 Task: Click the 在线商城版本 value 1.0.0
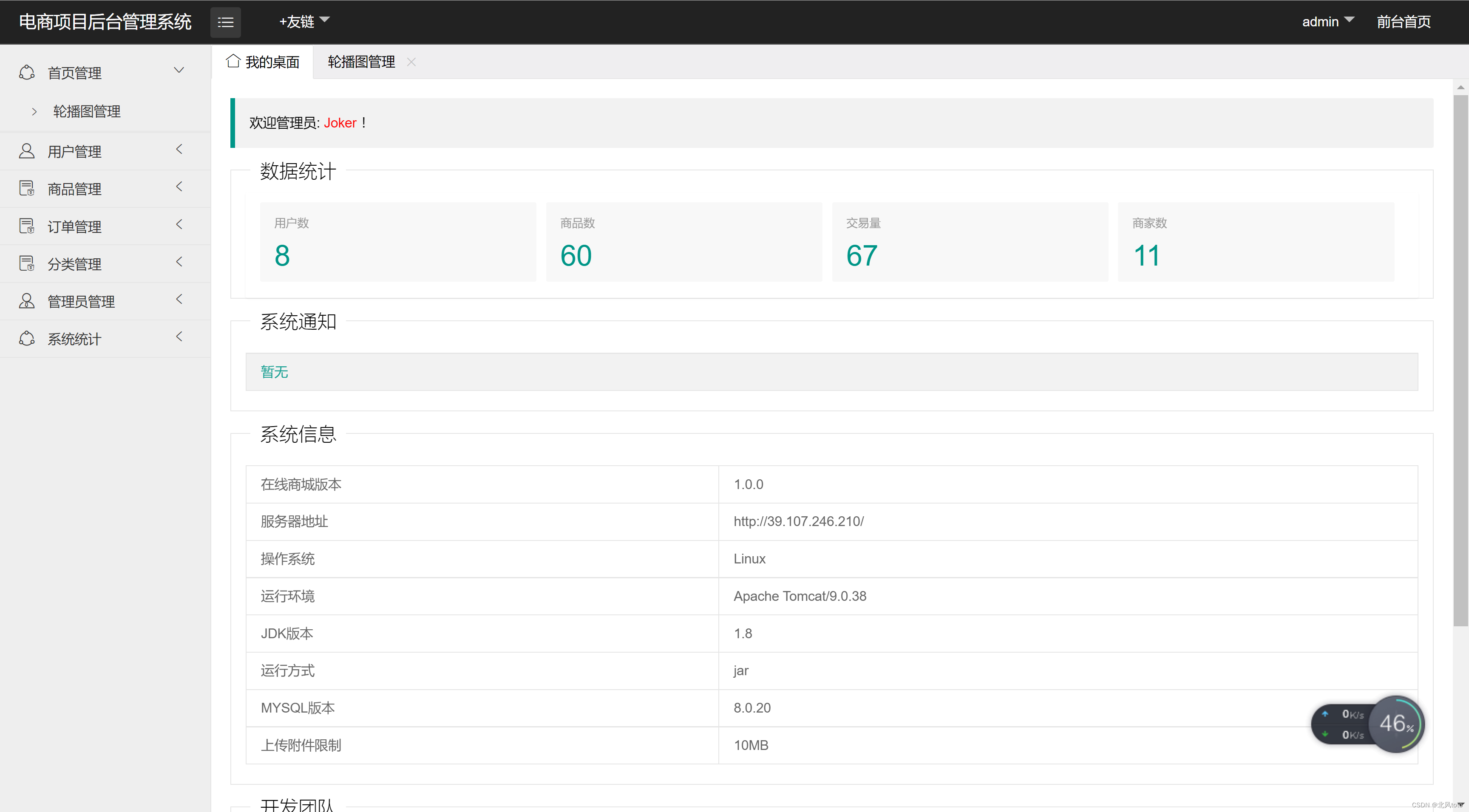tap(748, 484)
